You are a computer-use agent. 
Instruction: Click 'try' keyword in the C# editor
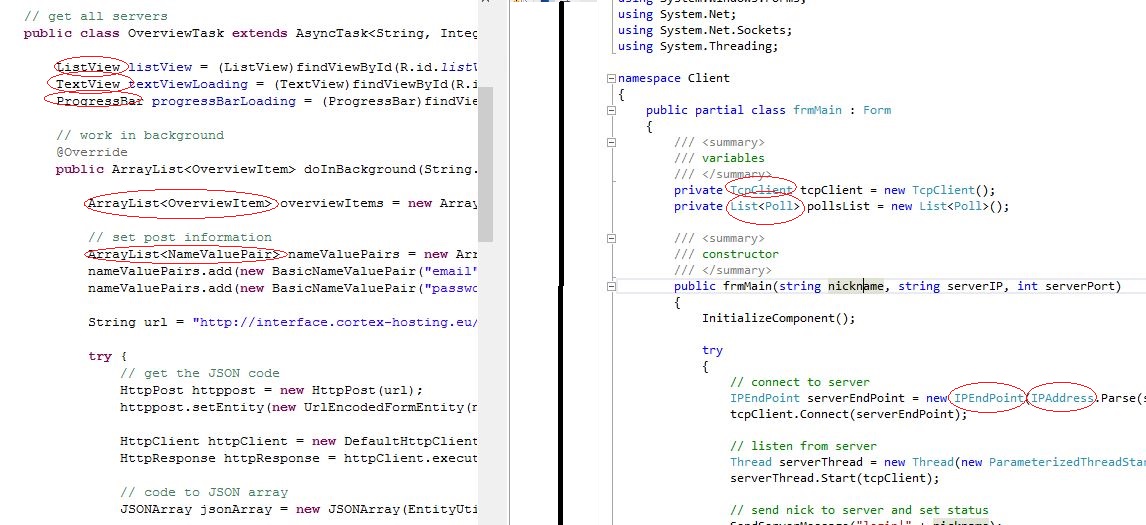point(713,350)
